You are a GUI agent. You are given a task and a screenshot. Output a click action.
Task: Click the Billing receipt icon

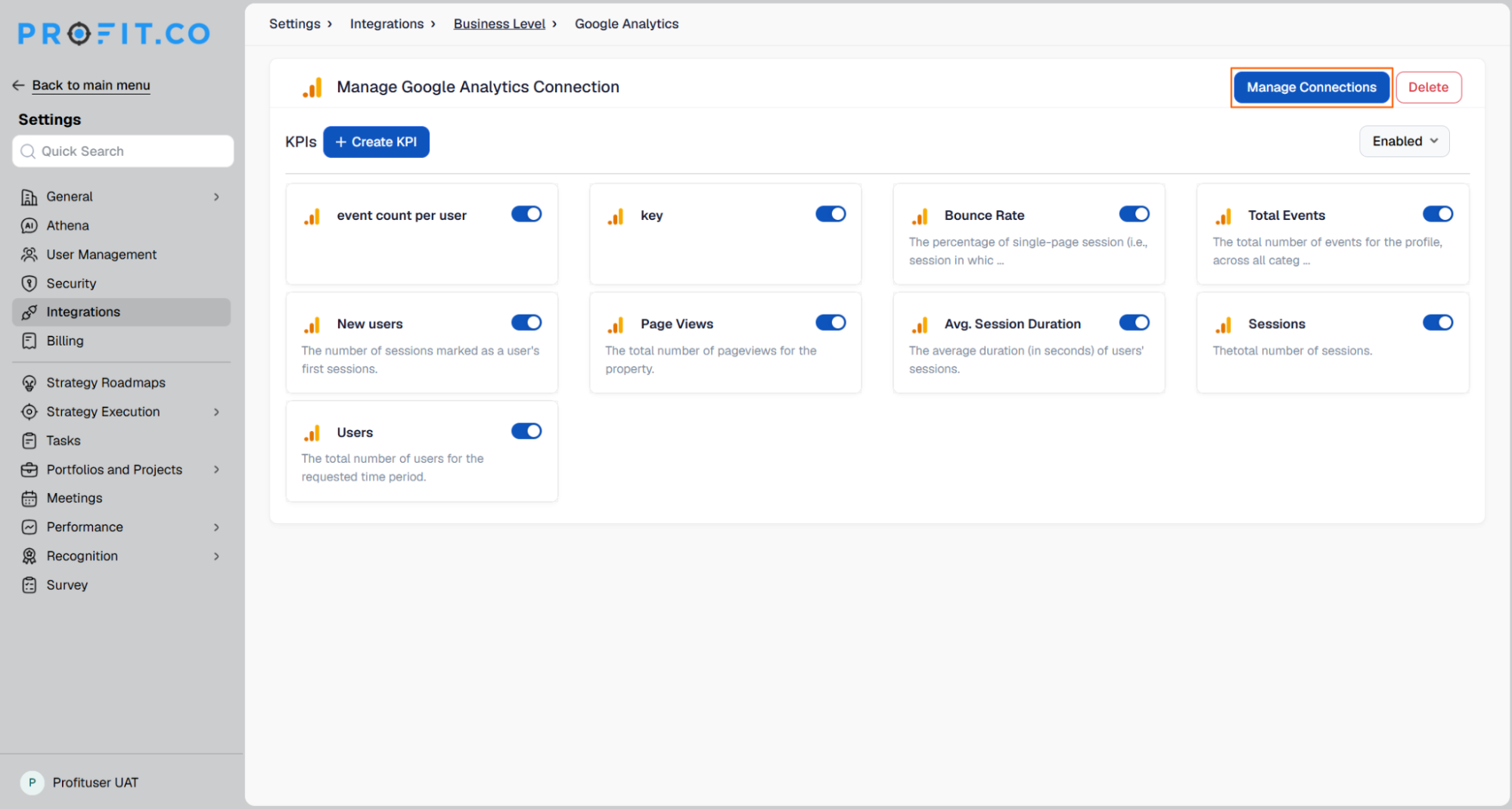point(29,341)
